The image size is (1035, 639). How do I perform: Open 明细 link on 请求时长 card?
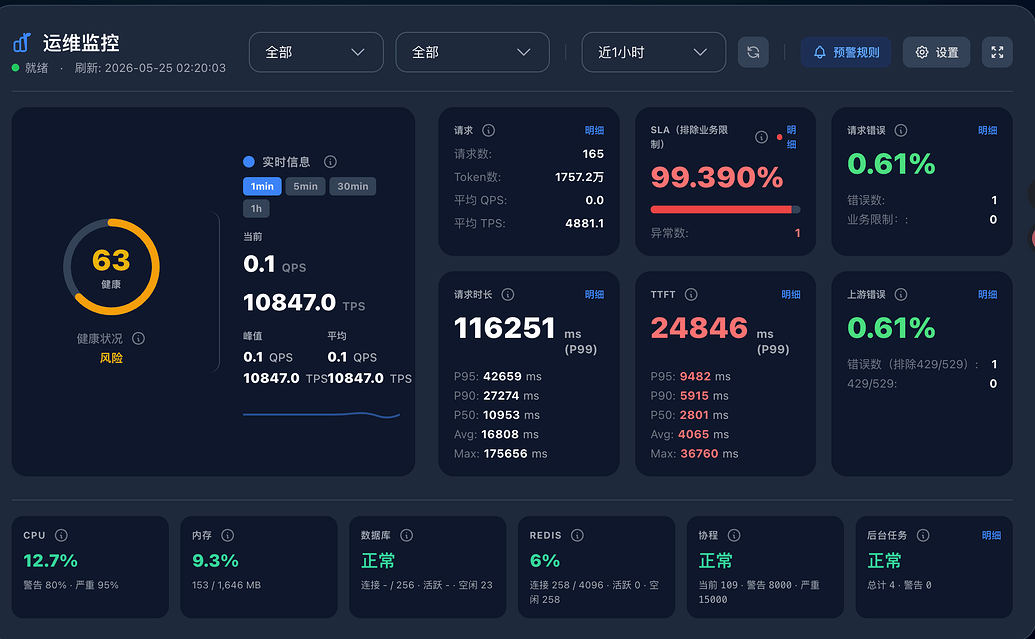pos(594,294)
